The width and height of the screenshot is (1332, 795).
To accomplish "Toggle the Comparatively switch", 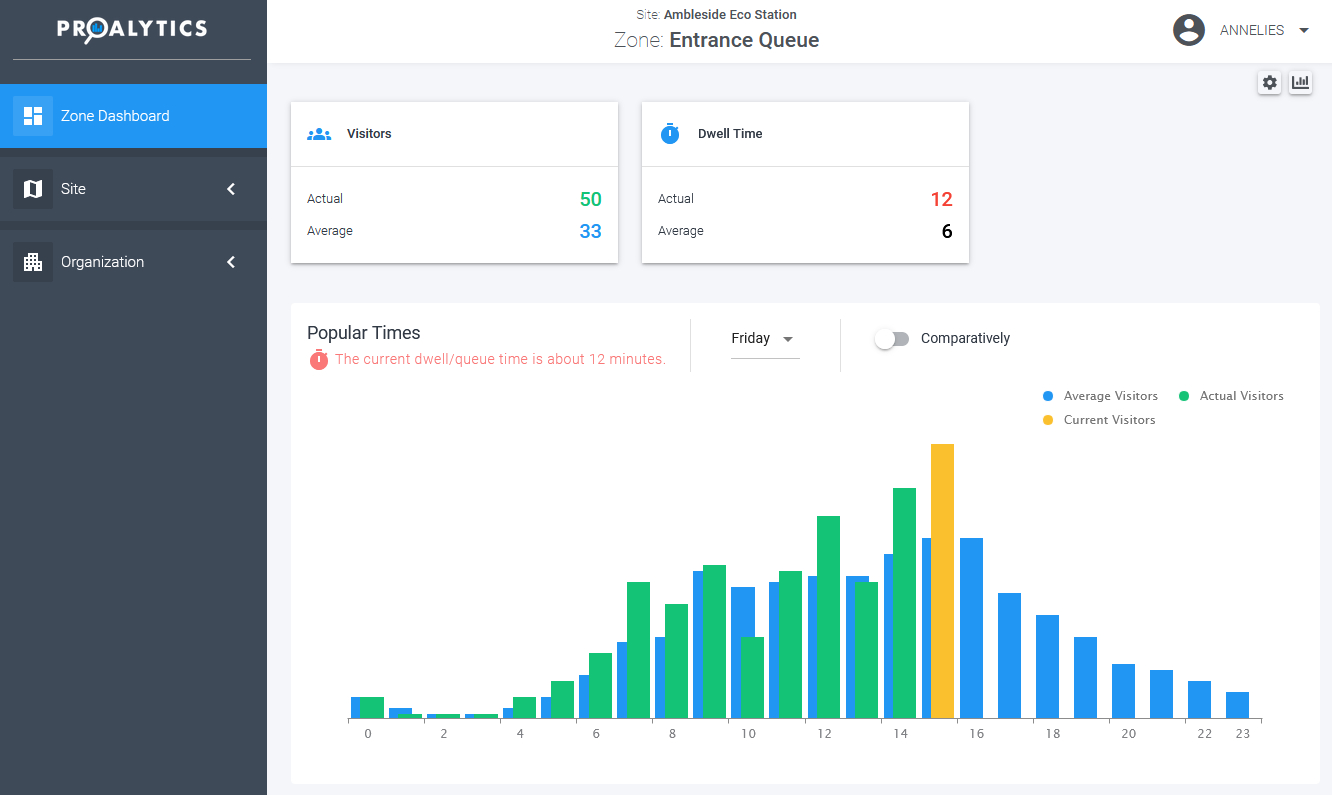I will [x=892, y=339].
